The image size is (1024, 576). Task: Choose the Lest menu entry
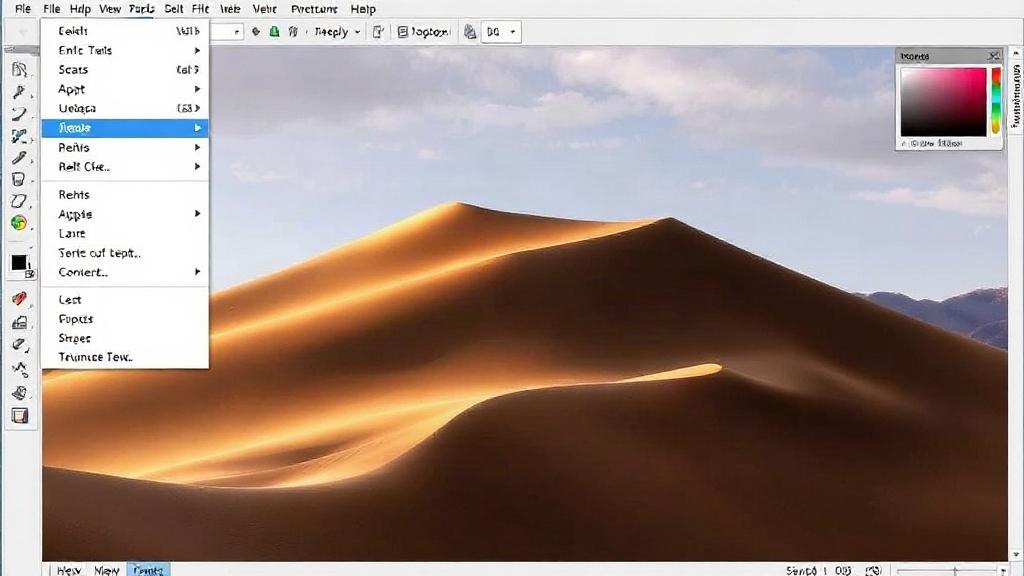(x=125, y=300)
